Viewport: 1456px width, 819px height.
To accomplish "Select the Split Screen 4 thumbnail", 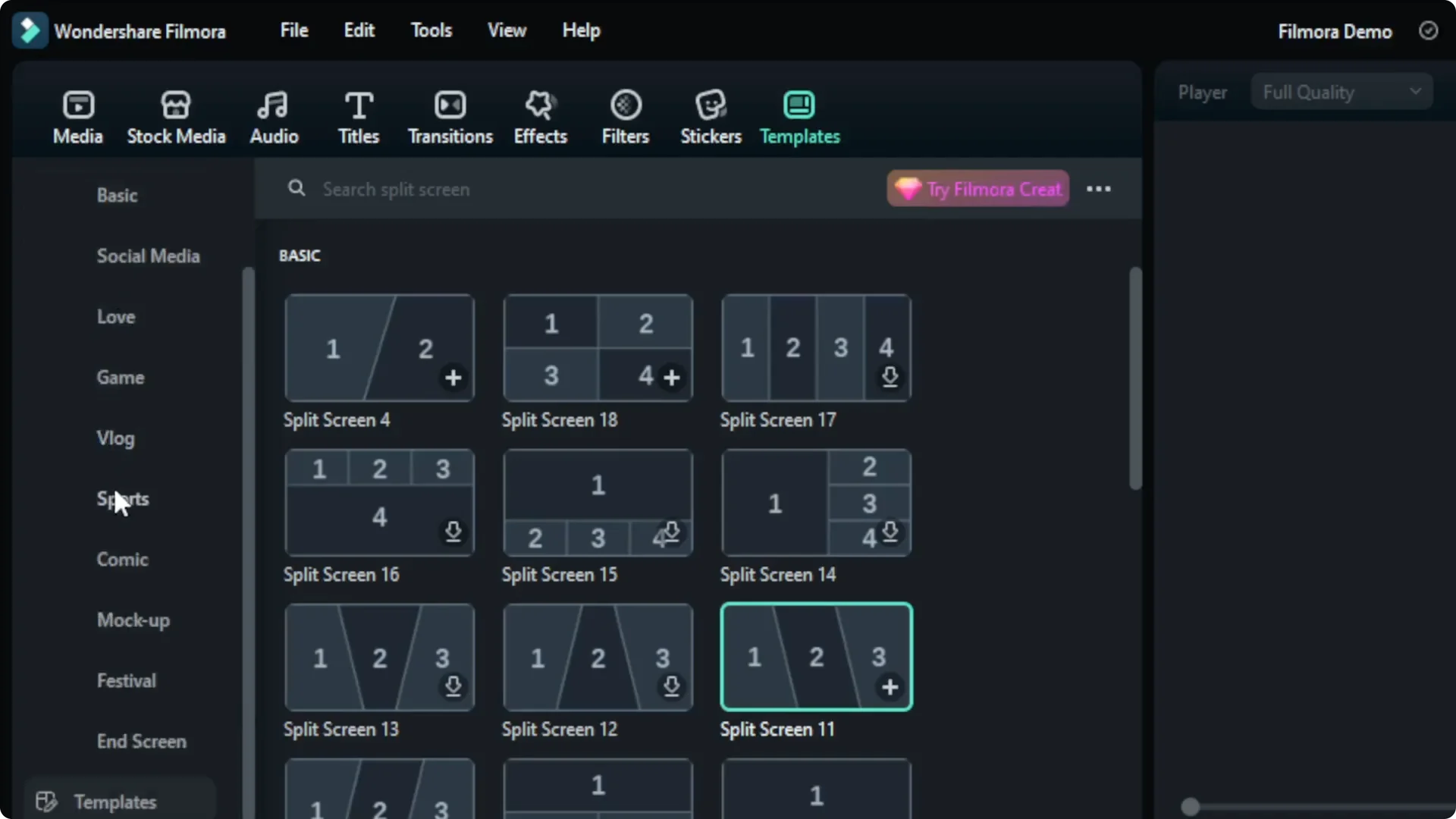I will (379, 348).
